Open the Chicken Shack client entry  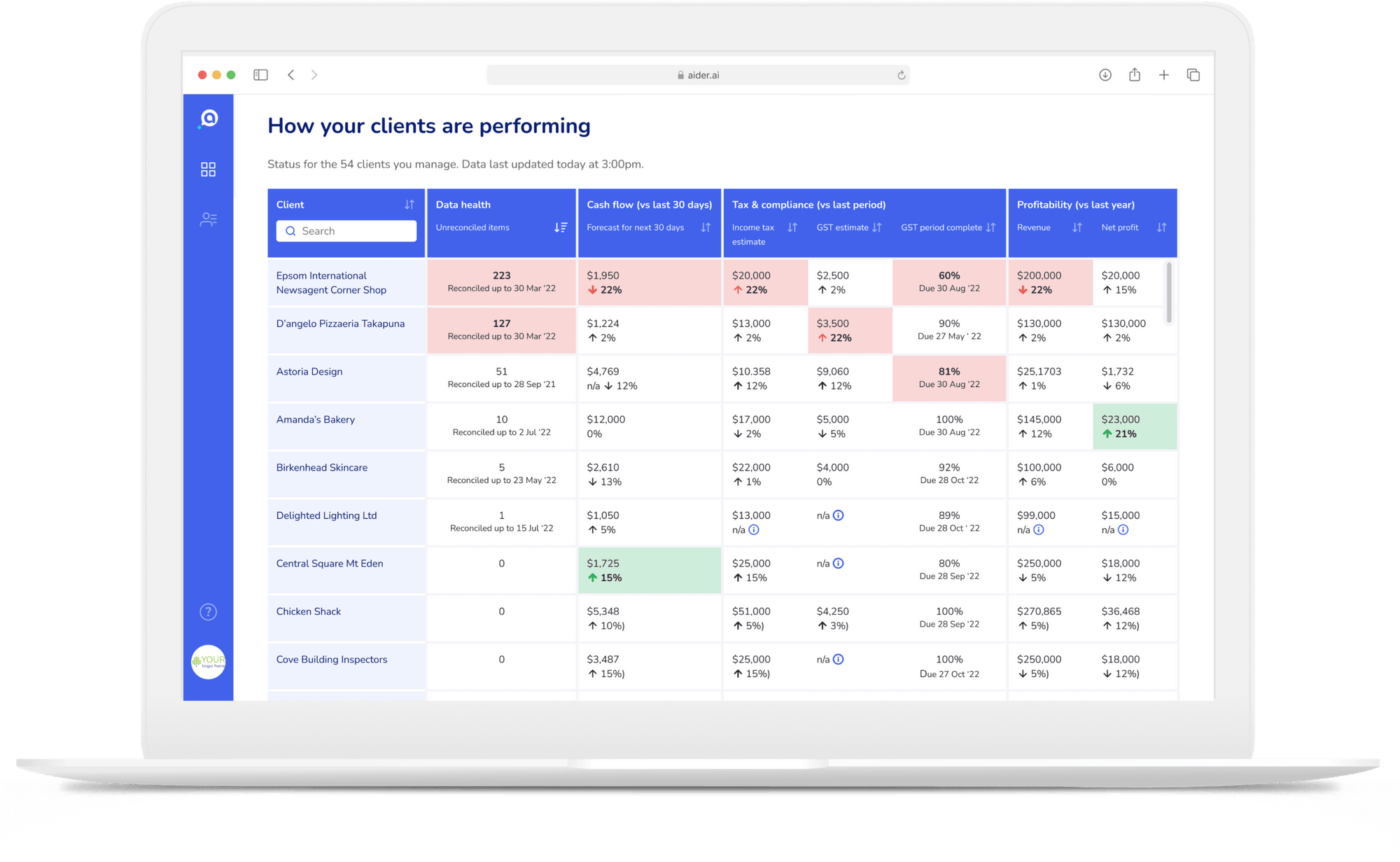pos(308,611)
